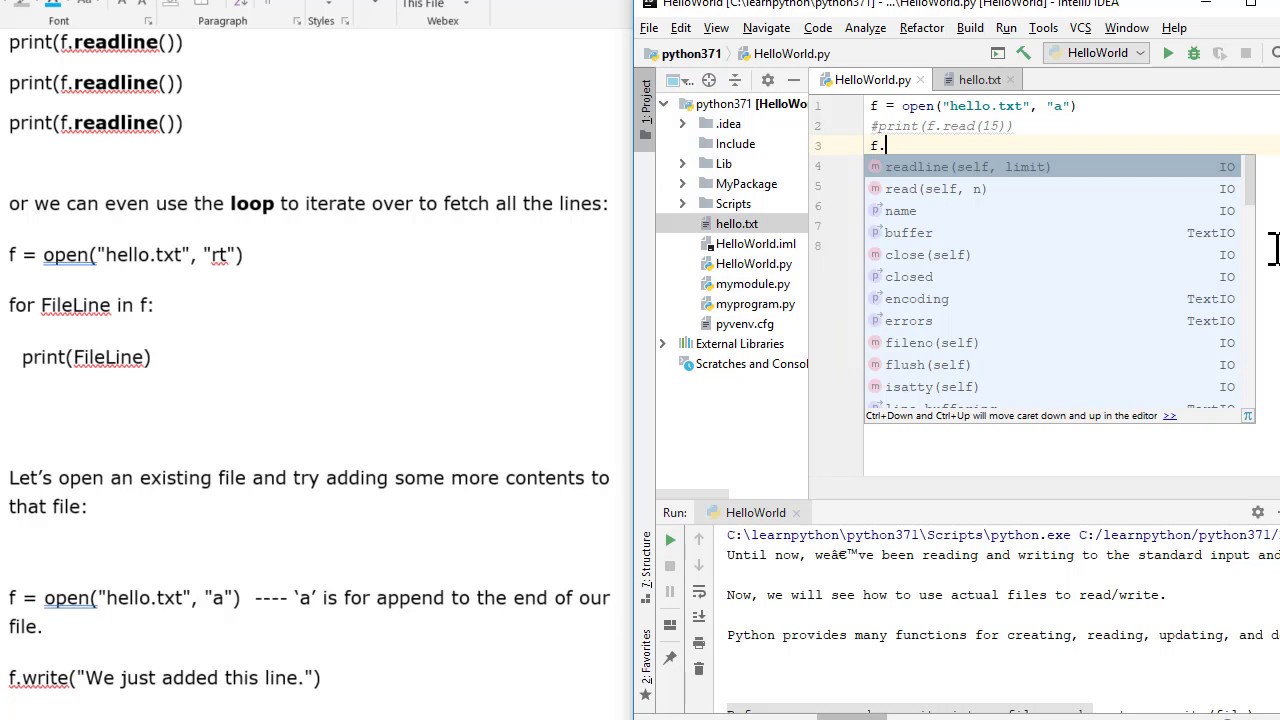Open Run panel settings gear
This screenshot has width=1280, height=720.
(1258, 512)
